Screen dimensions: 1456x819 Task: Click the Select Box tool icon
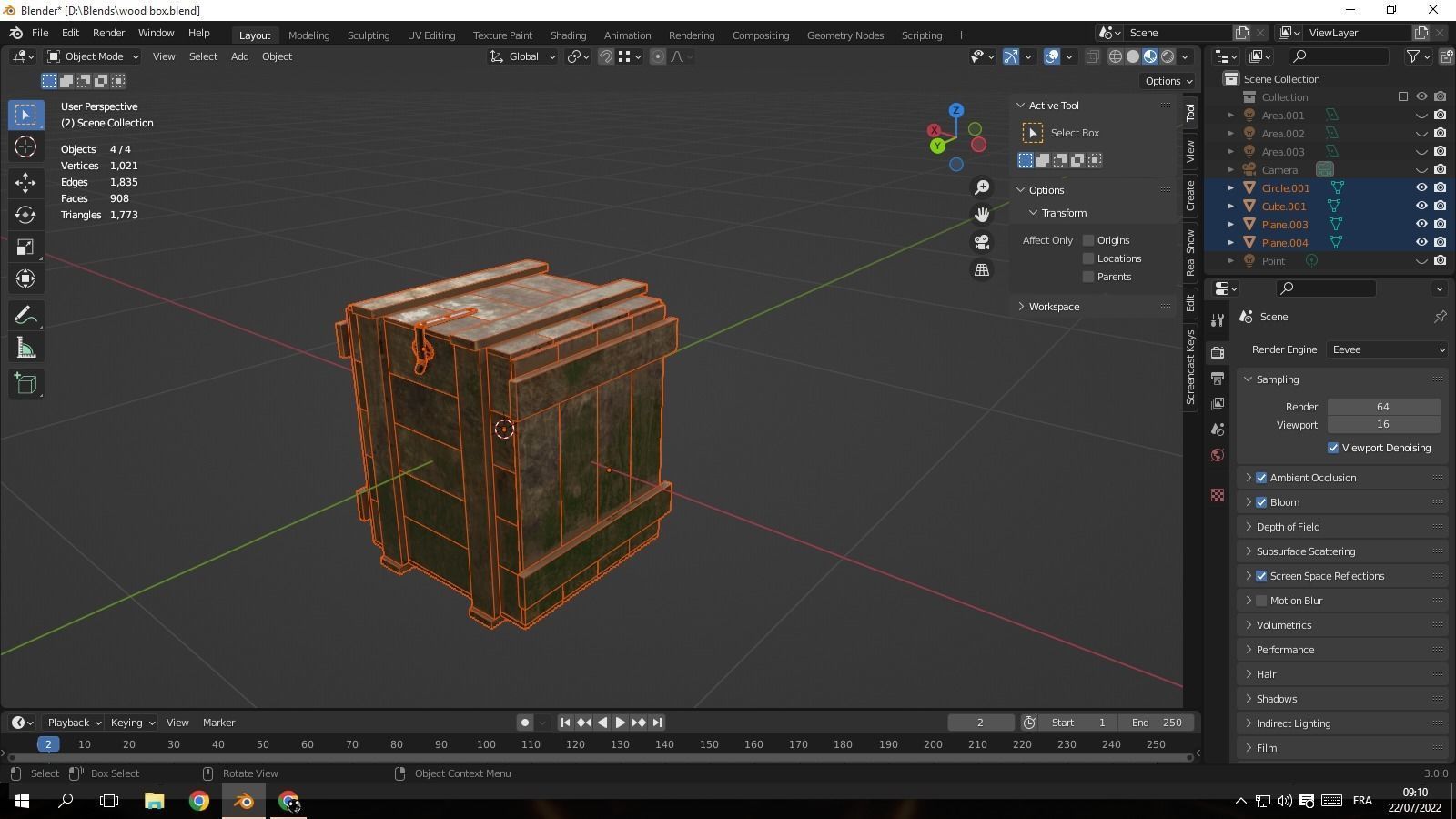[x=25, y=115]
